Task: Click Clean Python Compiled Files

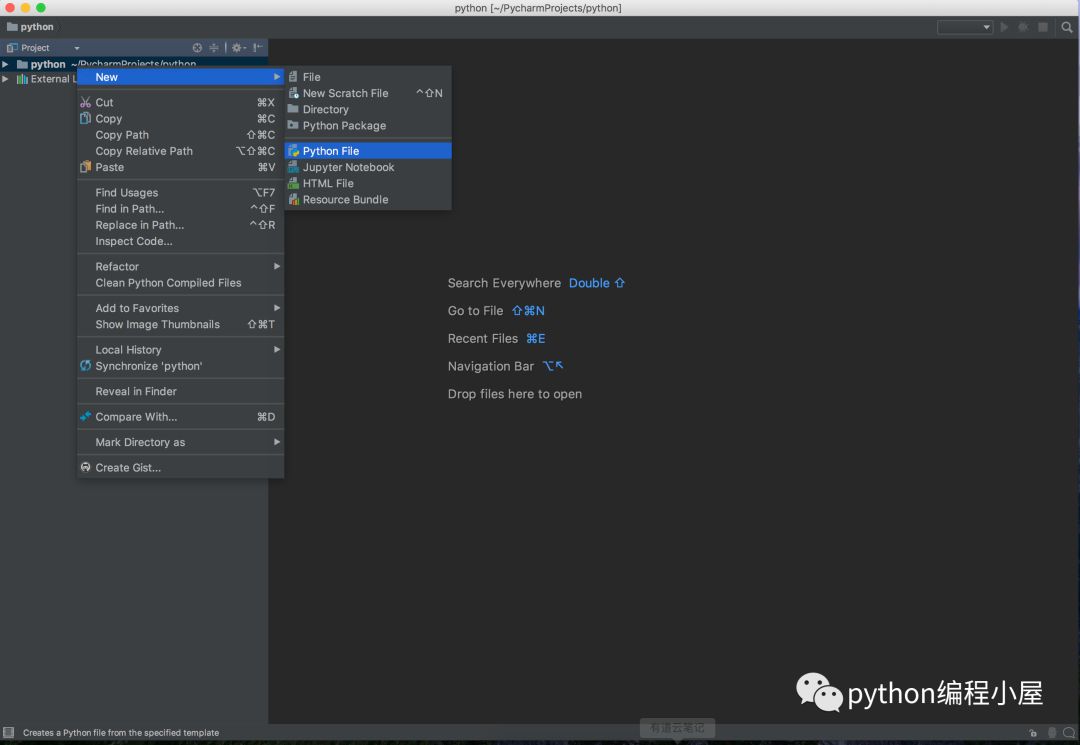Action: click(x=180, y=283)
